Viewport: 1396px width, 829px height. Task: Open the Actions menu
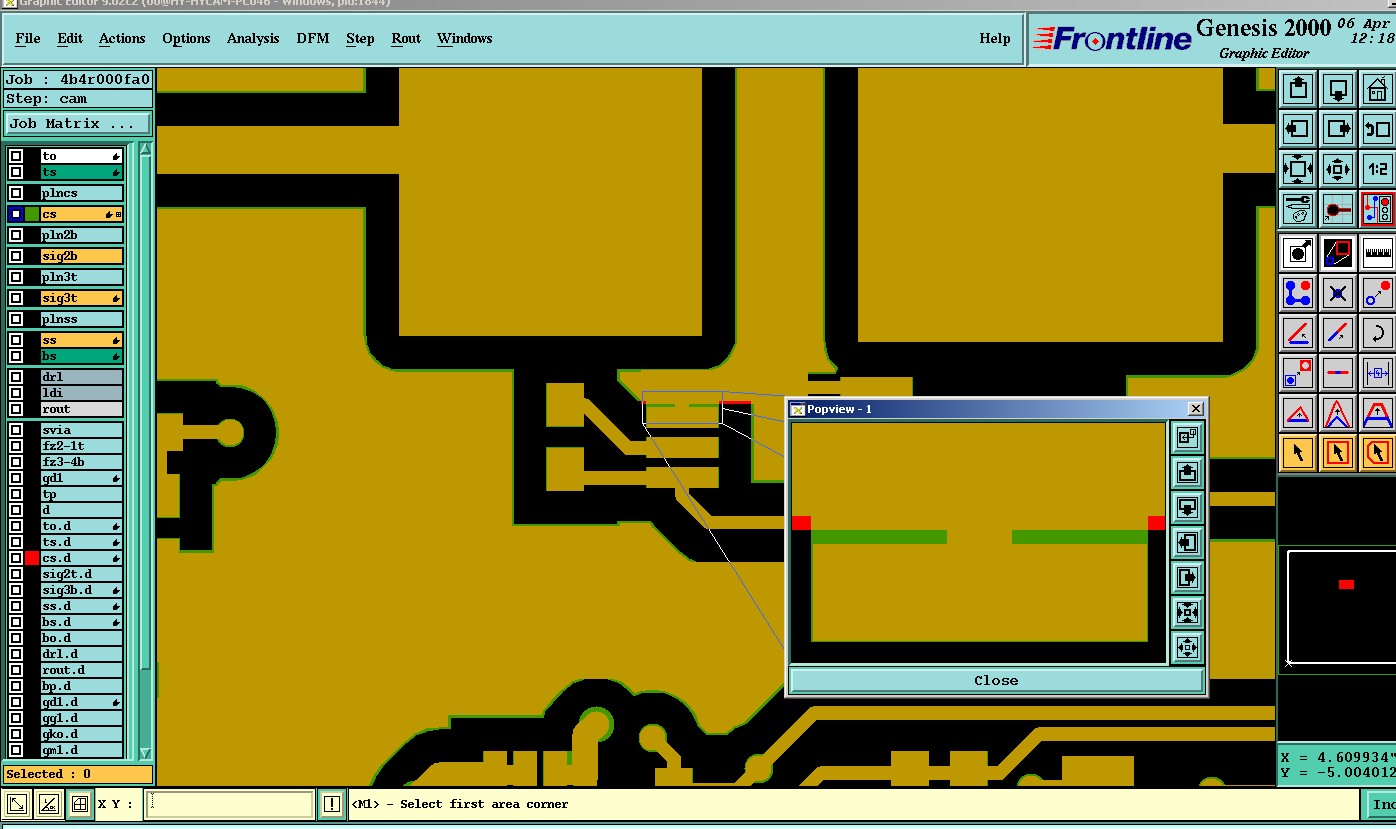click(x=122, y=38)
